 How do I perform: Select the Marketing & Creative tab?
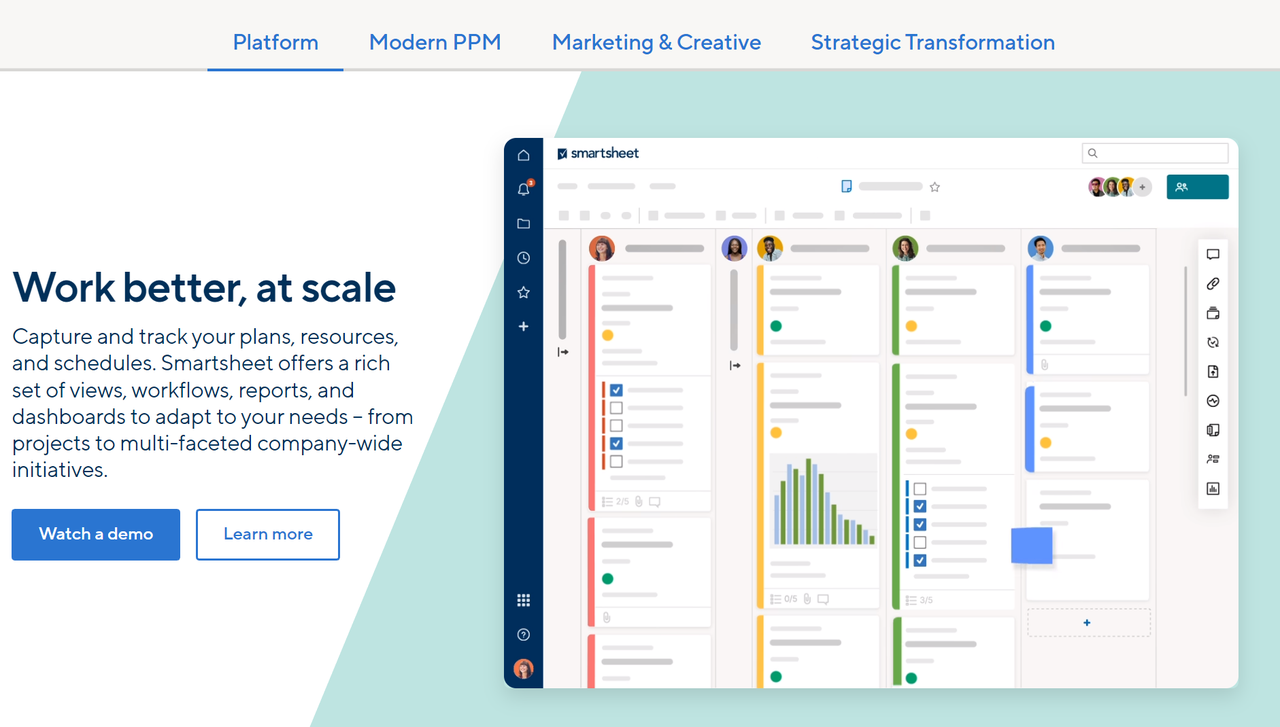pyautogui.click(x=656, y=42)
